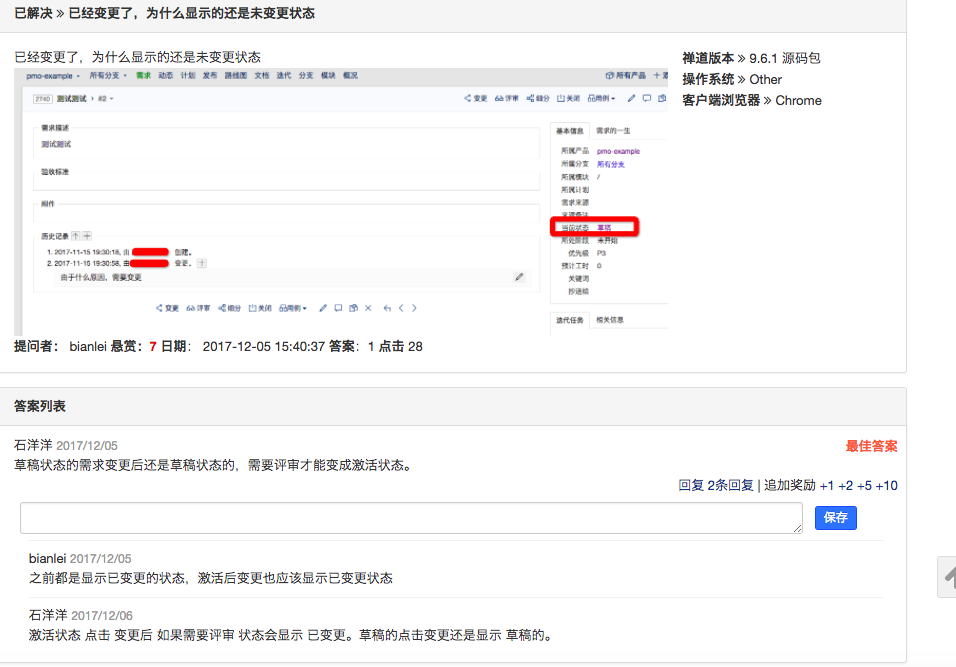This screenshot has width=956, height=667.
Task: Click the reply text starting 之前都是显示已变更
Action: click(x=210, y=578)
